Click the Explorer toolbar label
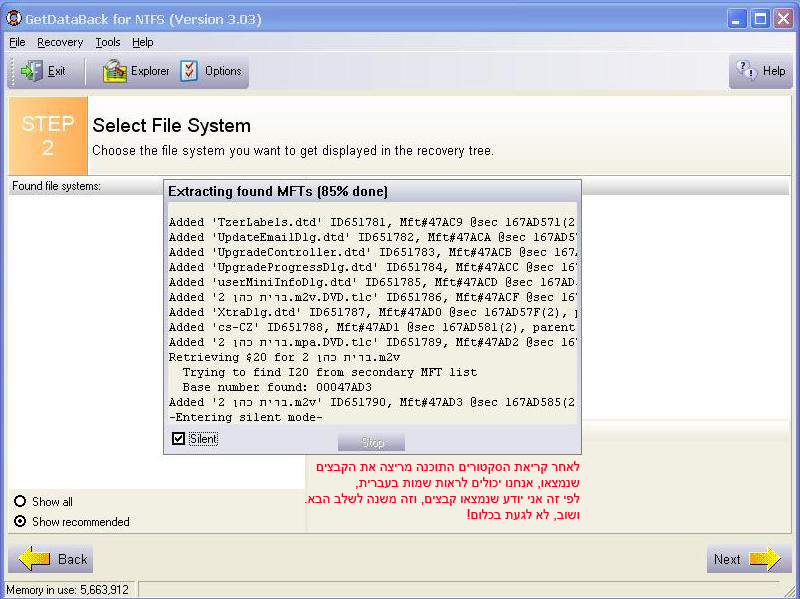Viewport: 800px width, 599px height. click(x=150, y=71)
